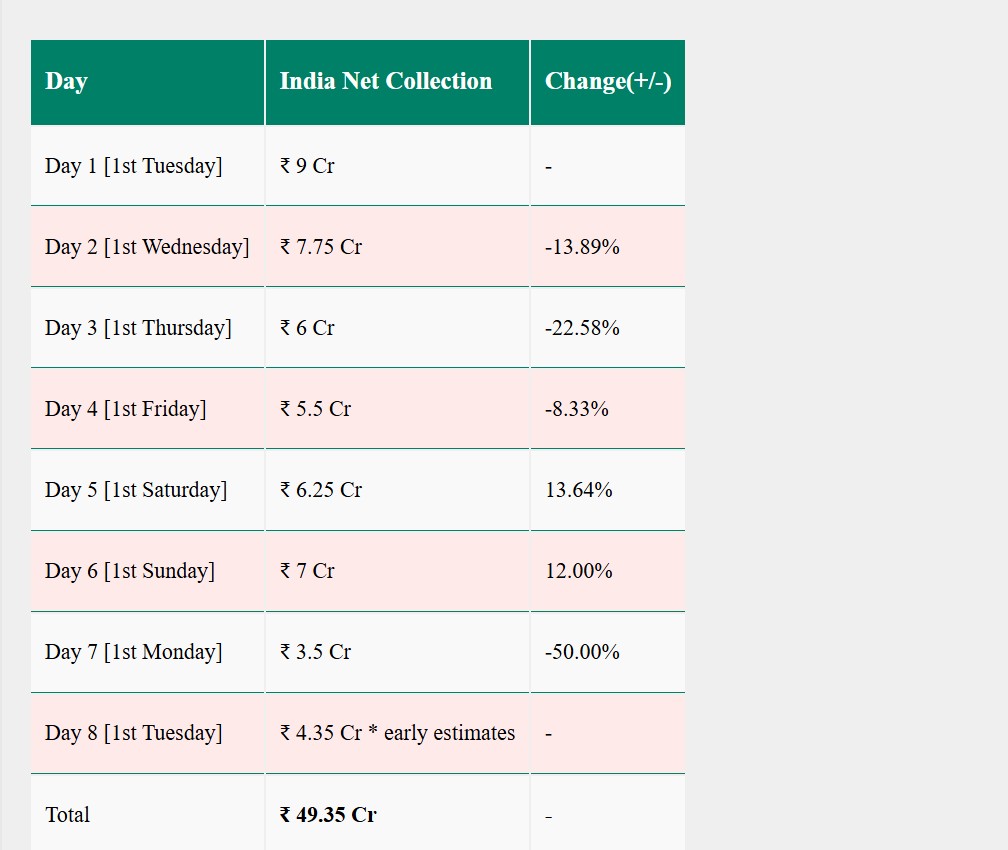Click the Day column header
This screenshot has height=850, width=1008.
tap(66, 81)
